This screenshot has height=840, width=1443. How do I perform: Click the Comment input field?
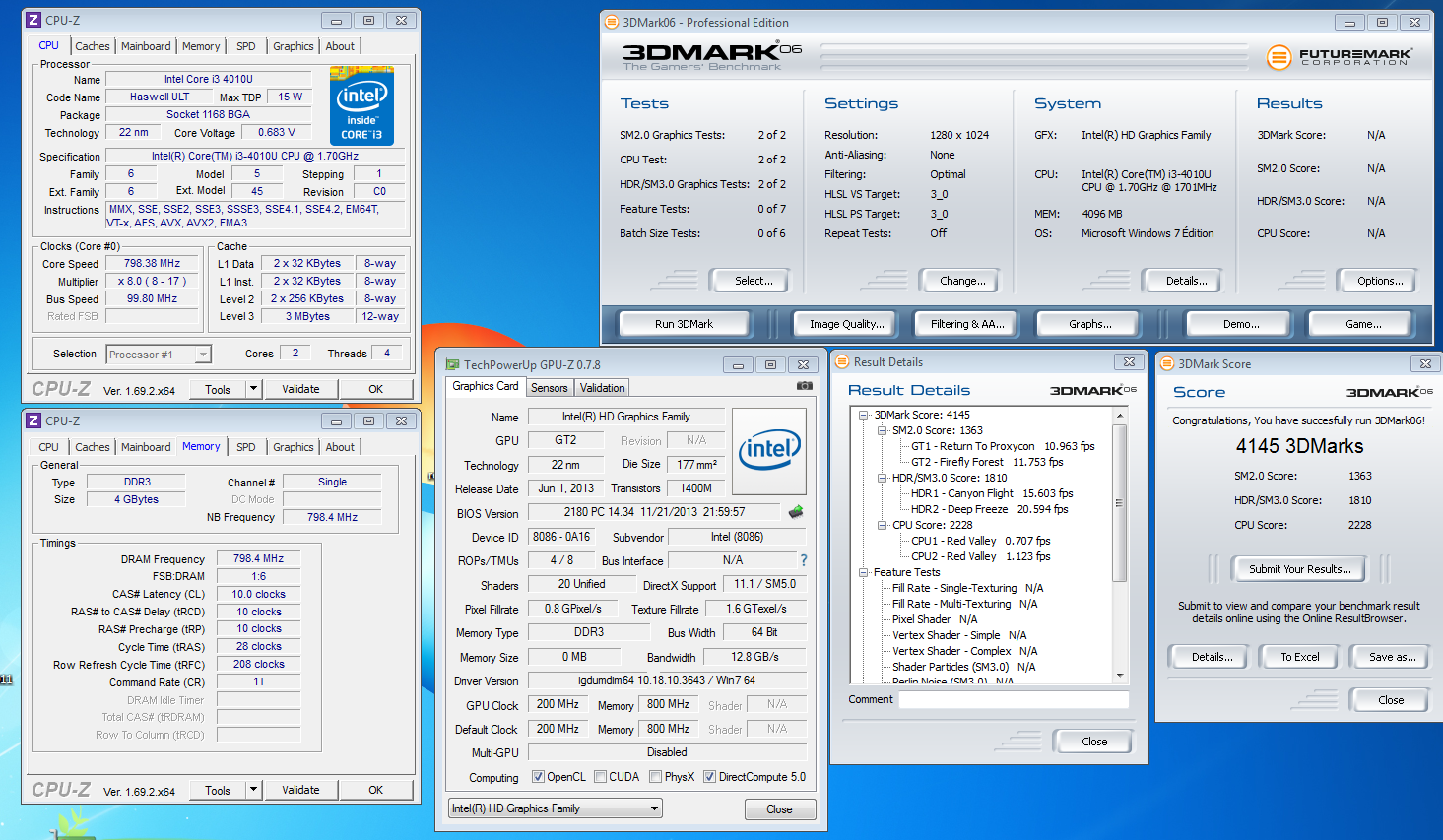point(1014,699)
